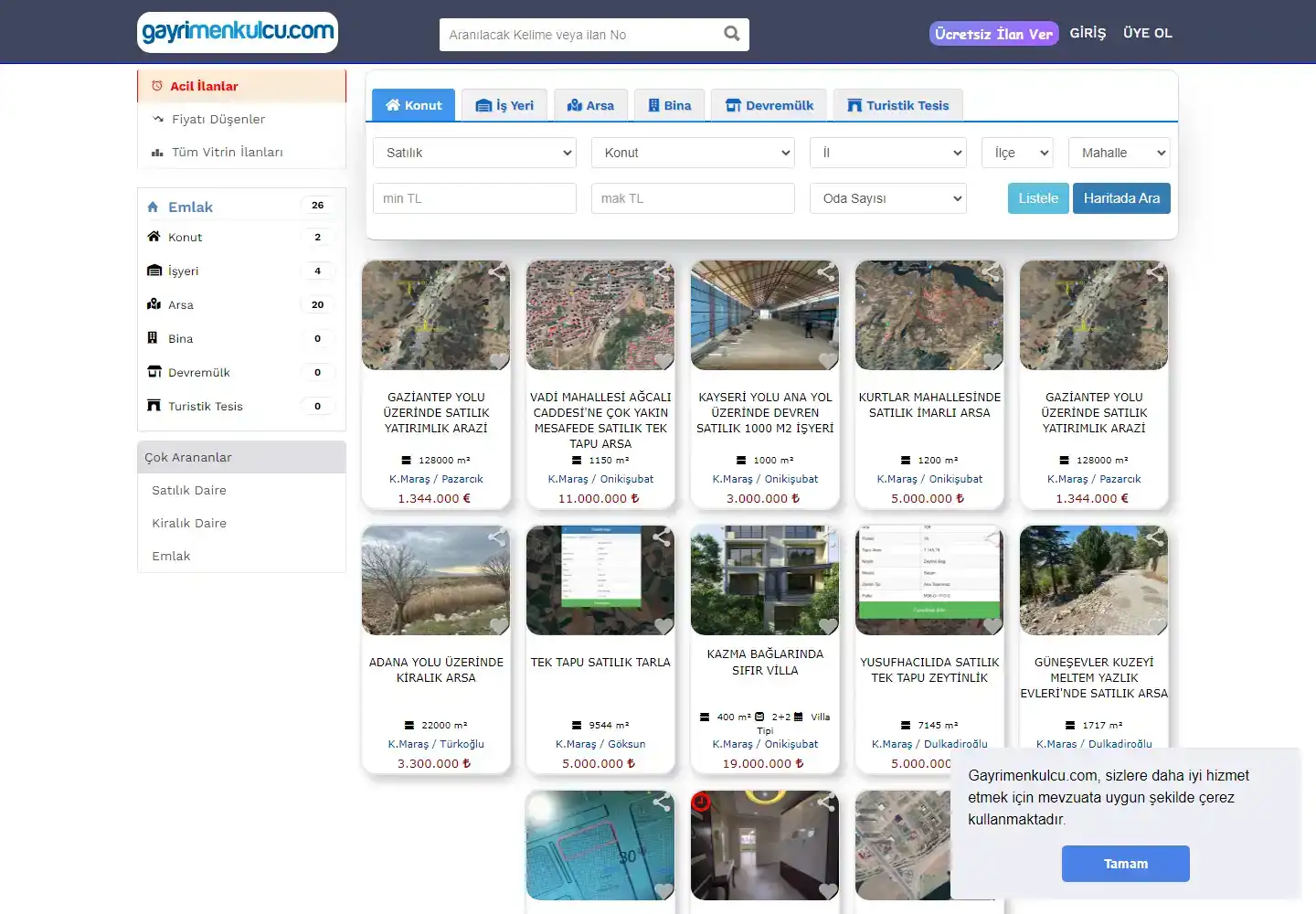
Task: Click the Bina building icon in sidebar
Action: tap(153, 337)
